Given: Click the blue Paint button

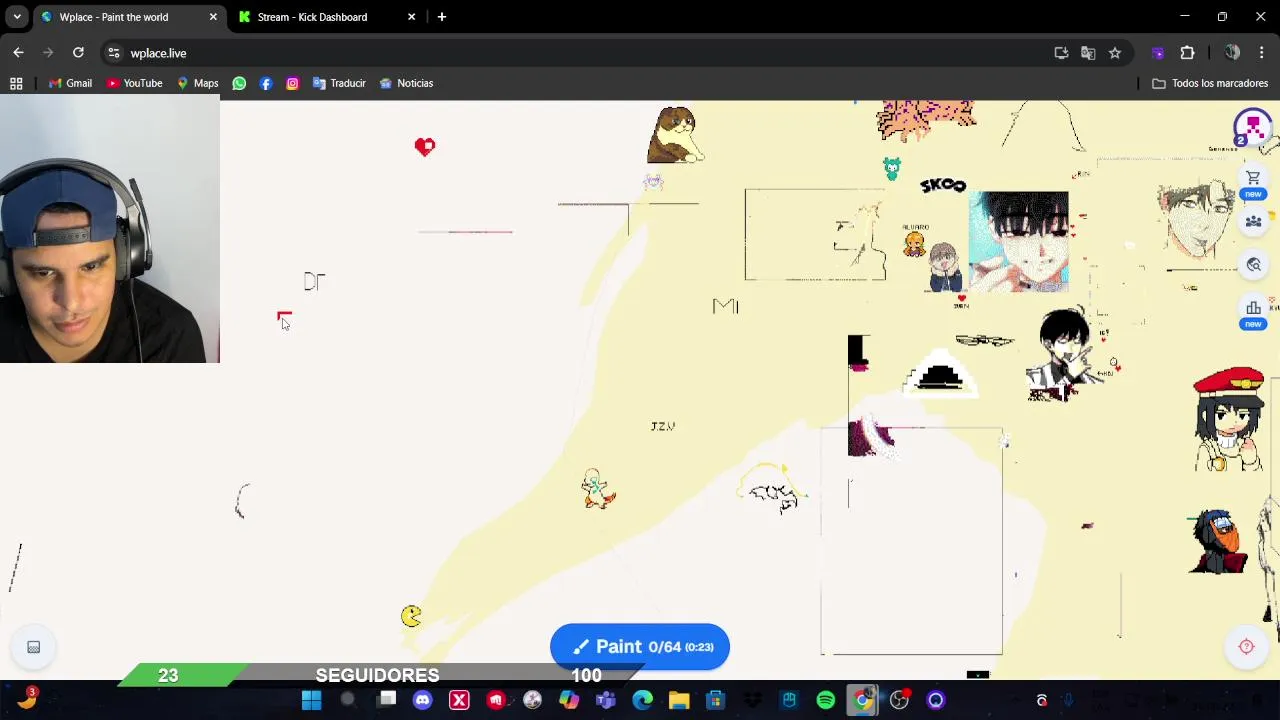Looking at the screenshot, I should 640,647.
